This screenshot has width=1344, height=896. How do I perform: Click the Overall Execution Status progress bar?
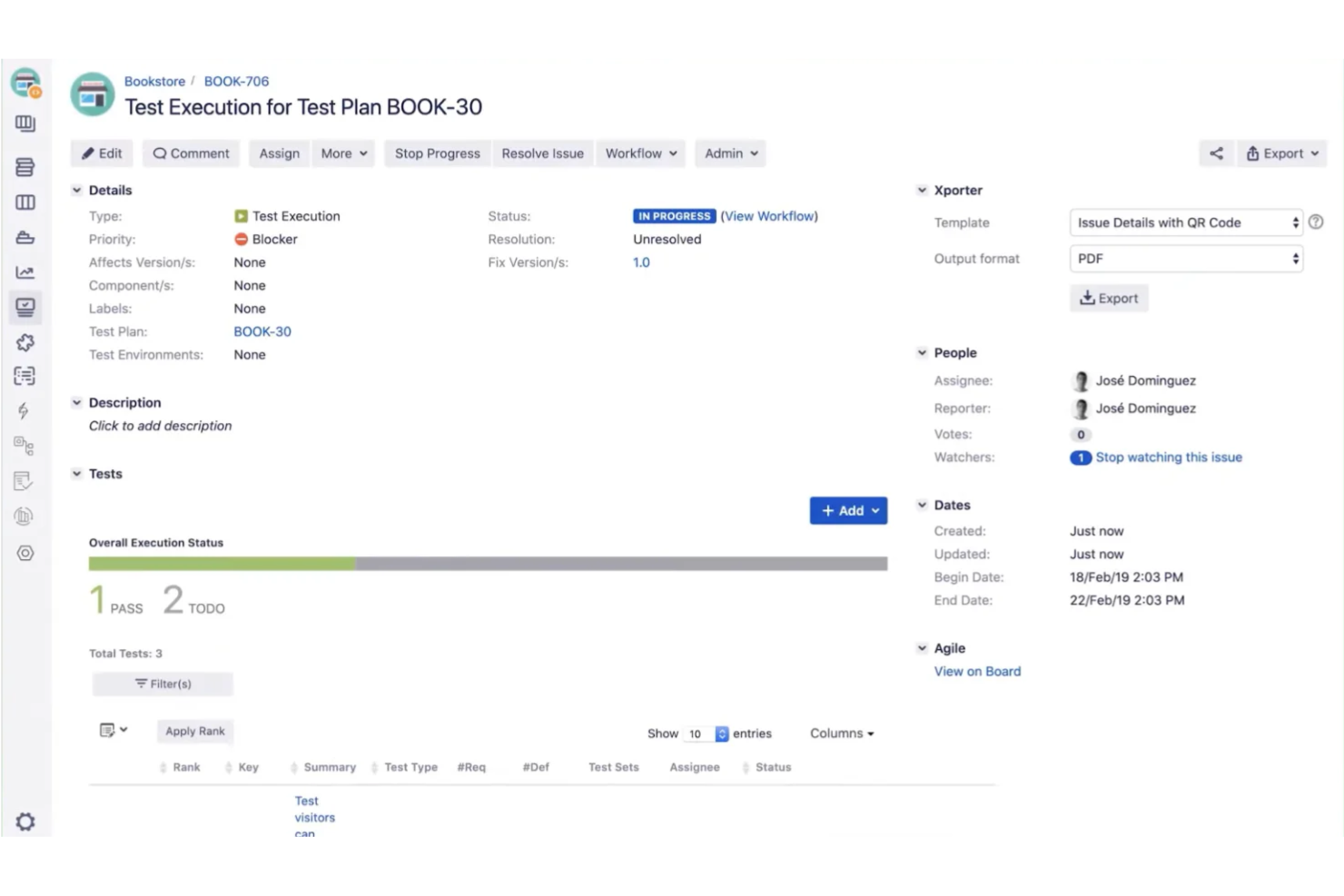point(488,563)
